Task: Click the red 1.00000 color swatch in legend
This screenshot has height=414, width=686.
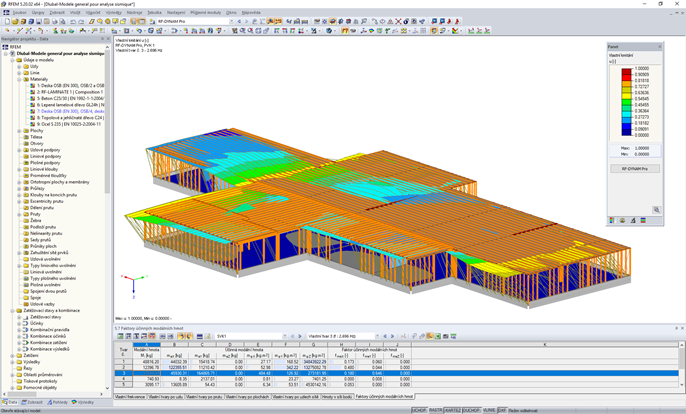Action: pos(626,71)
